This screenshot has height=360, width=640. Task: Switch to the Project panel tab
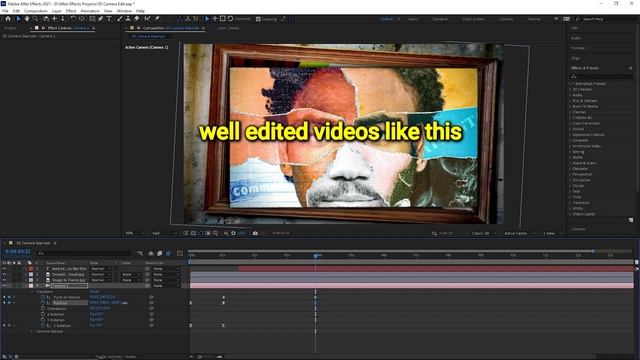(10, 28)
